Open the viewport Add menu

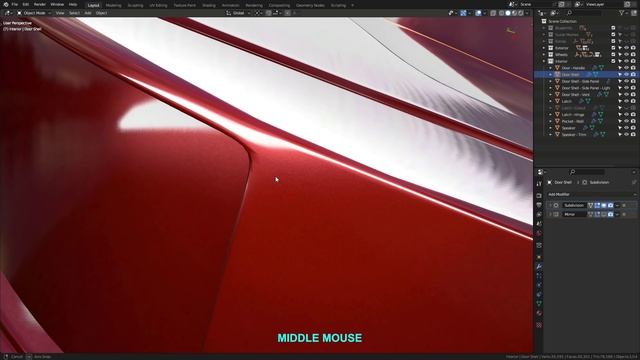tap(88, 13)
